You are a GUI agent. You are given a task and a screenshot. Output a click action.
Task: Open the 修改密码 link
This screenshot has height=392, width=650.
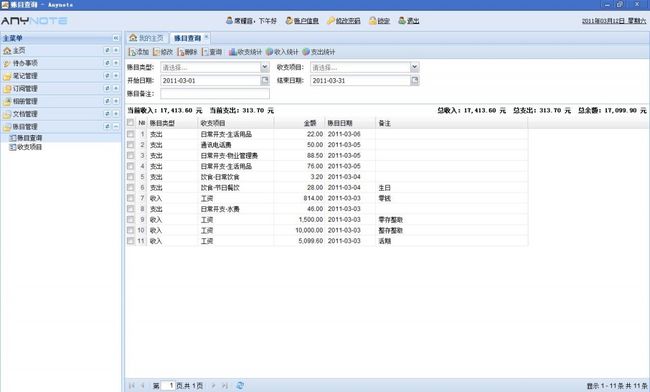(347, 21)
